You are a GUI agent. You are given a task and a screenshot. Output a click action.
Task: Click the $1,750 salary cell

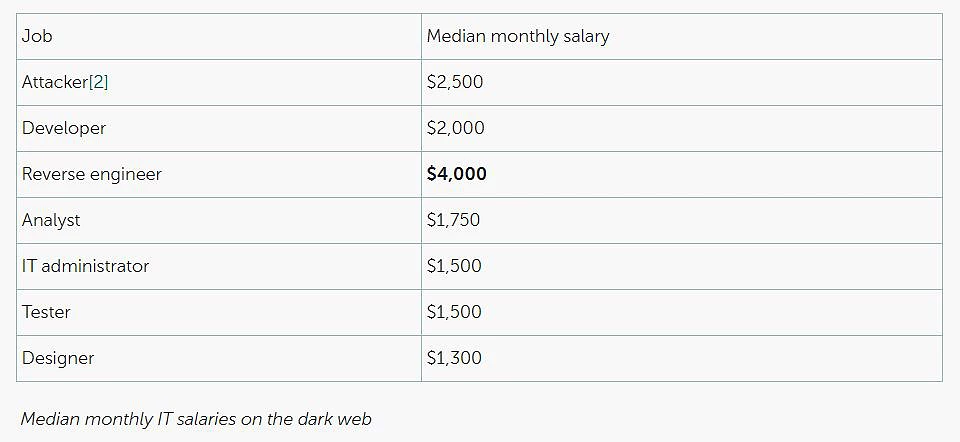tap(681, 220)
